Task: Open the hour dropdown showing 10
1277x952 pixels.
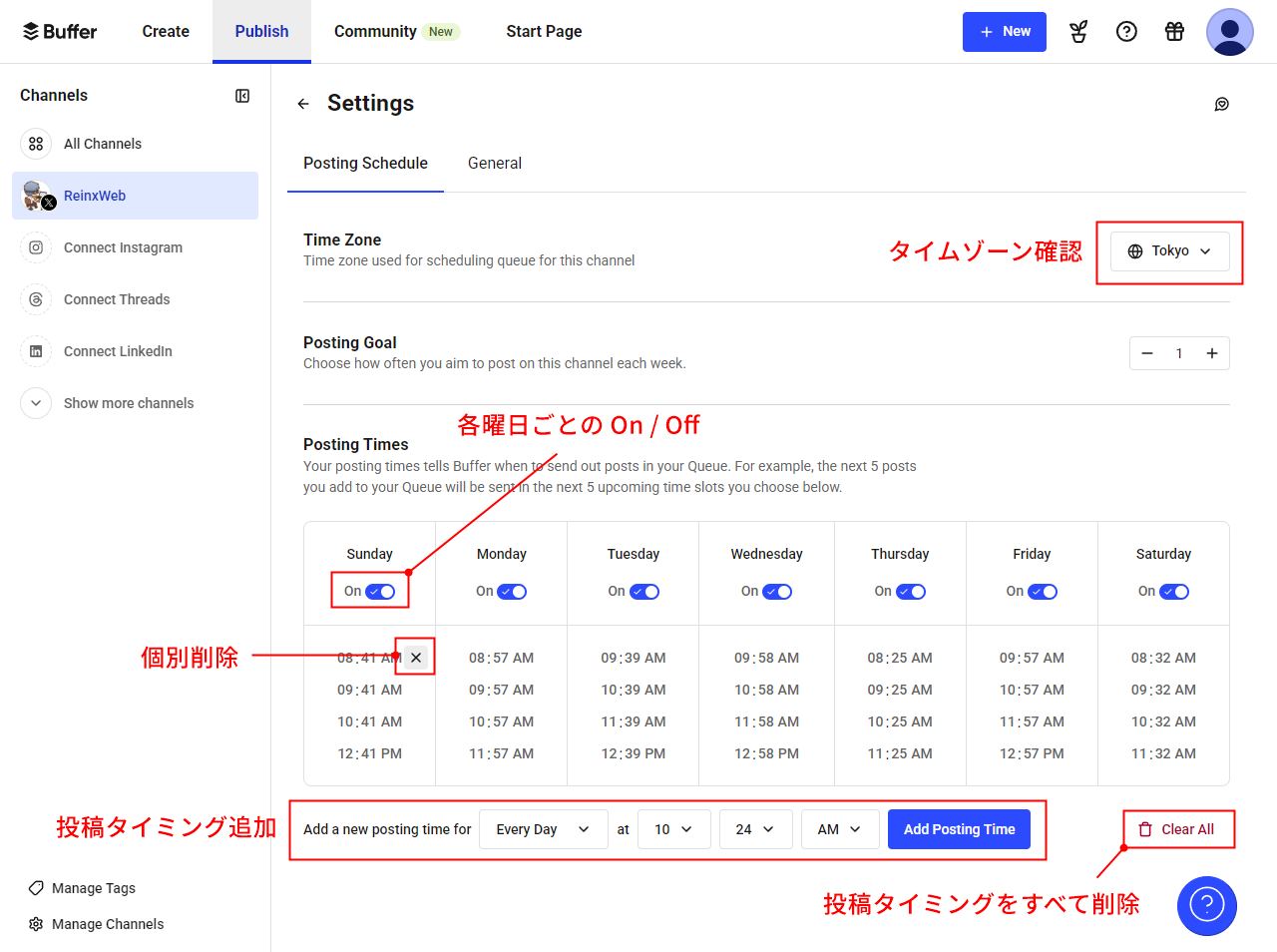Action: [673, 829]
